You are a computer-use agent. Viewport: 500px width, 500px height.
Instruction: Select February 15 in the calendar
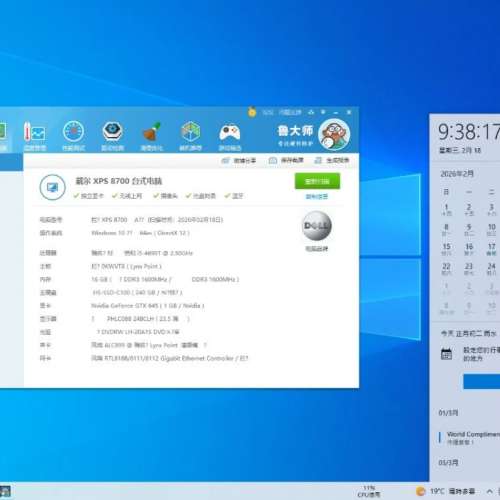pos(447,249)
